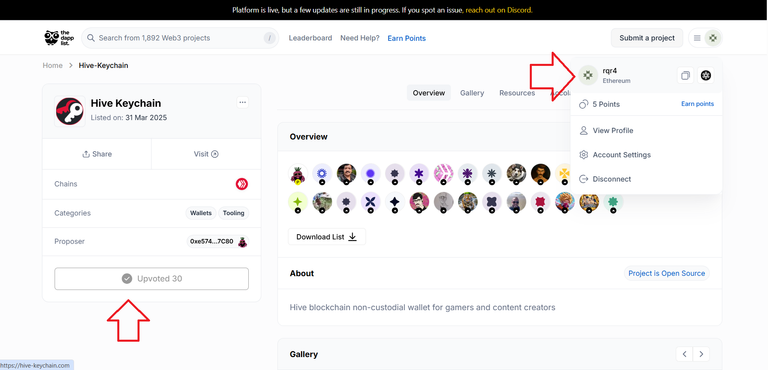Open Earn Points link in top navigation
Viewport: 768px width, 370px height.
tap(407, 38)
